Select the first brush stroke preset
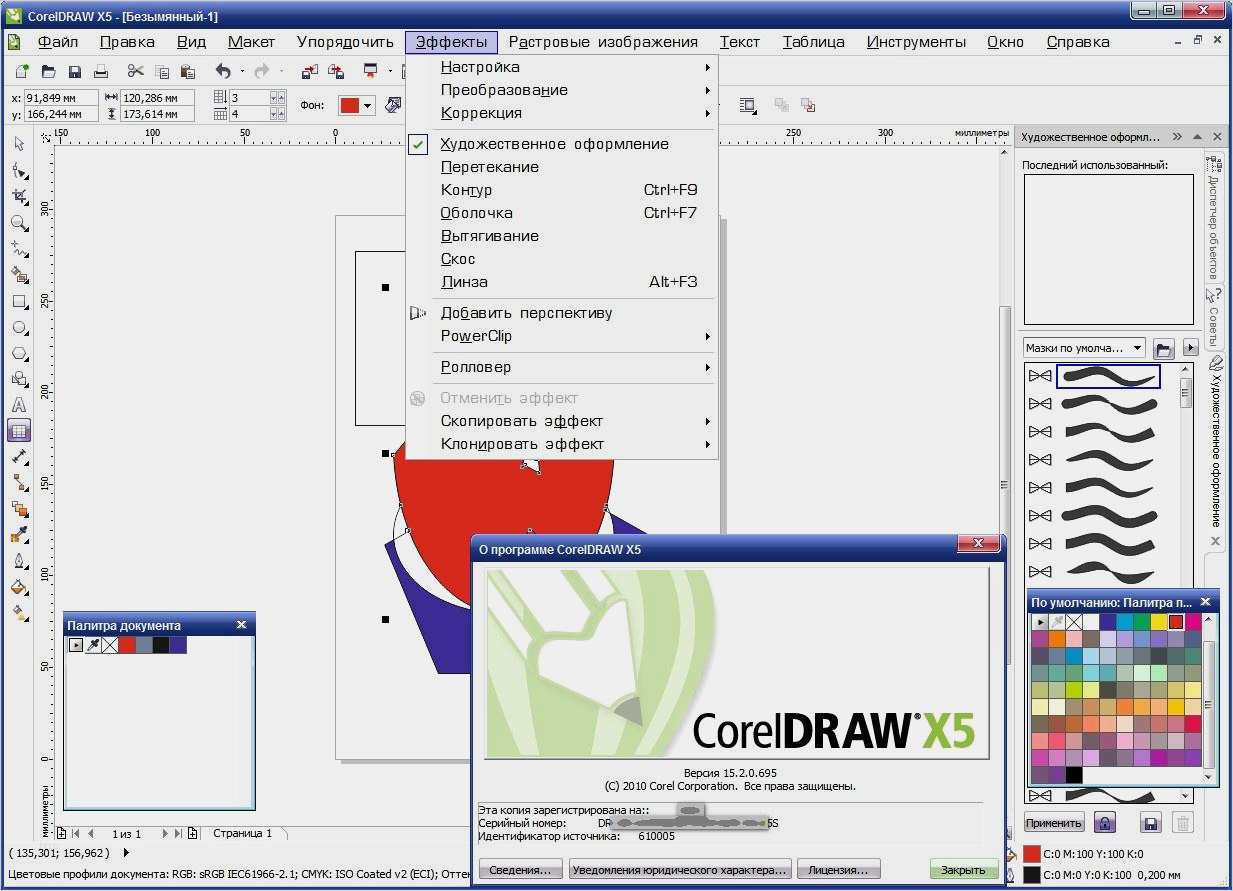This screenshot has width=1233, height=891. pos(1108,376)
